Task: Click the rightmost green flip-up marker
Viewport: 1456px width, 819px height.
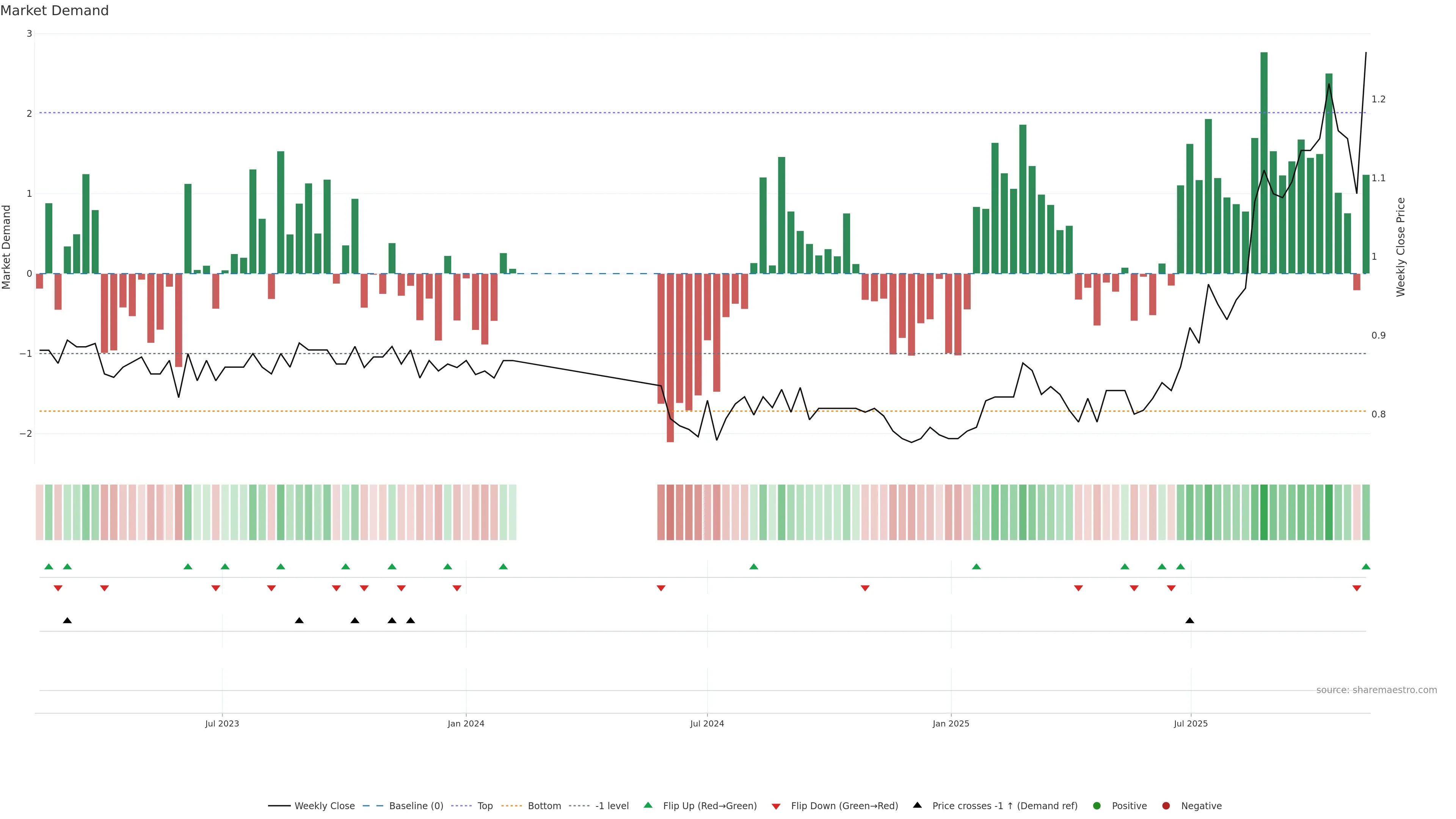Action: click(x=1365, y=566)
